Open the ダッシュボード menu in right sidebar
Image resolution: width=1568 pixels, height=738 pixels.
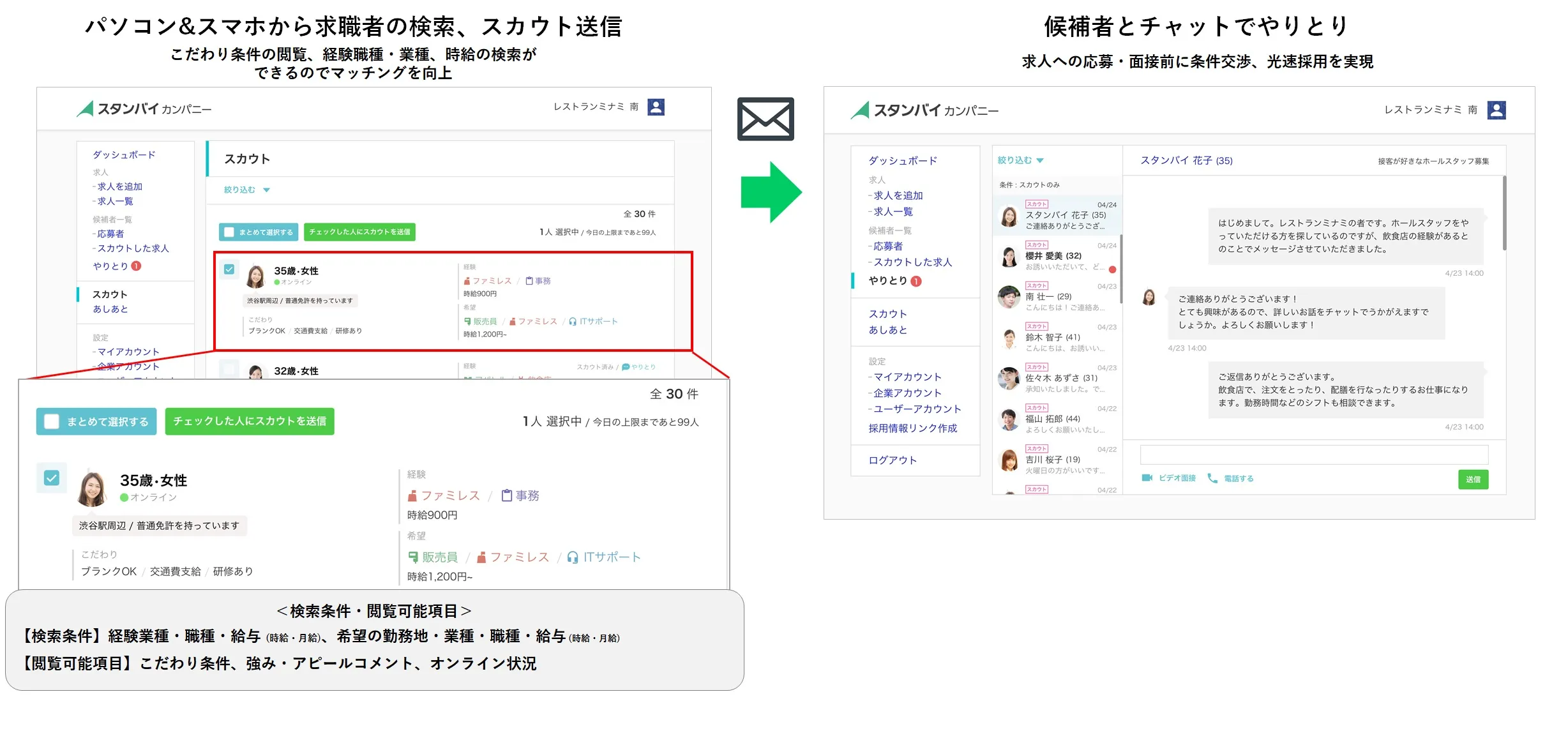[x=902, y=161]
